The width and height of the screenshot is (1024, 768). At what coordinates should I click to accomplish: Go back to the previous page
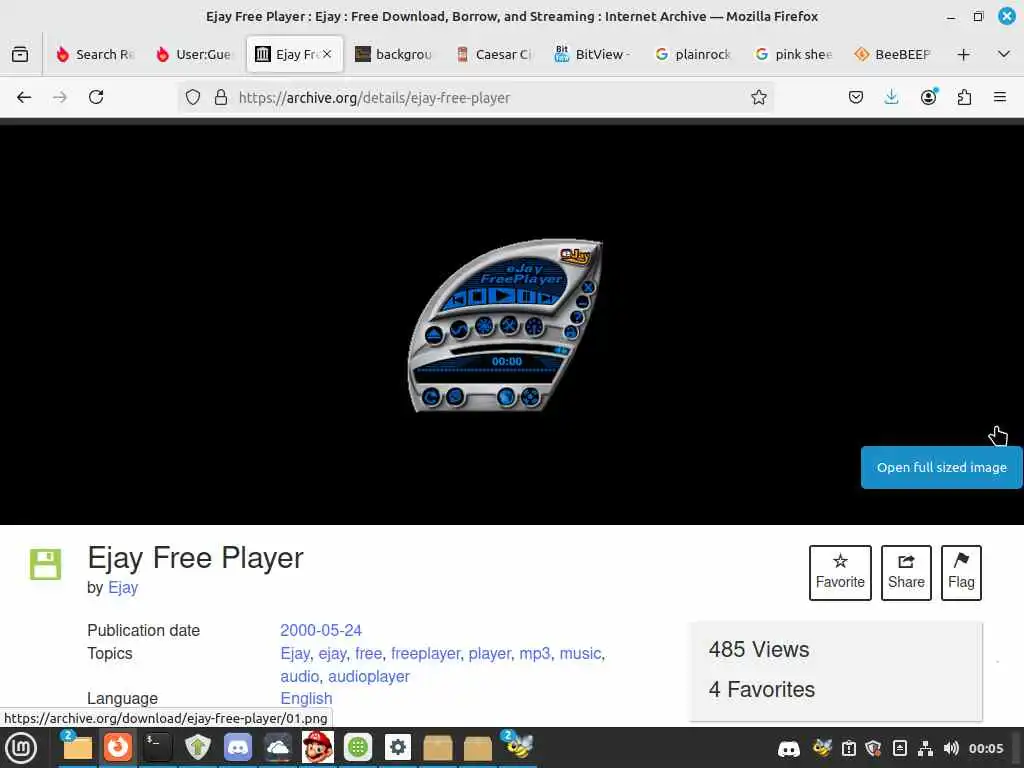(24, 97)
